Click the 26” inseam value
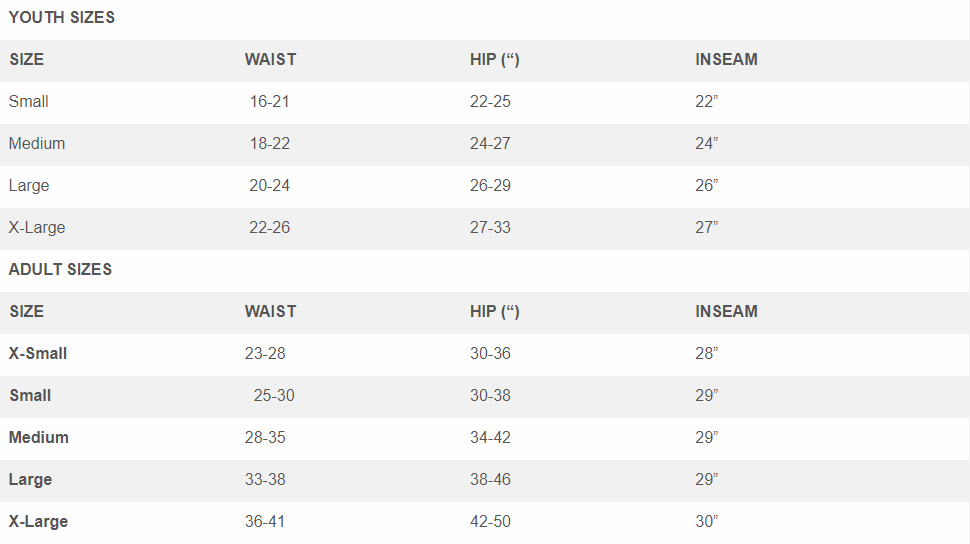The width and height of the screenshot is (970, 544). (707, 185)
